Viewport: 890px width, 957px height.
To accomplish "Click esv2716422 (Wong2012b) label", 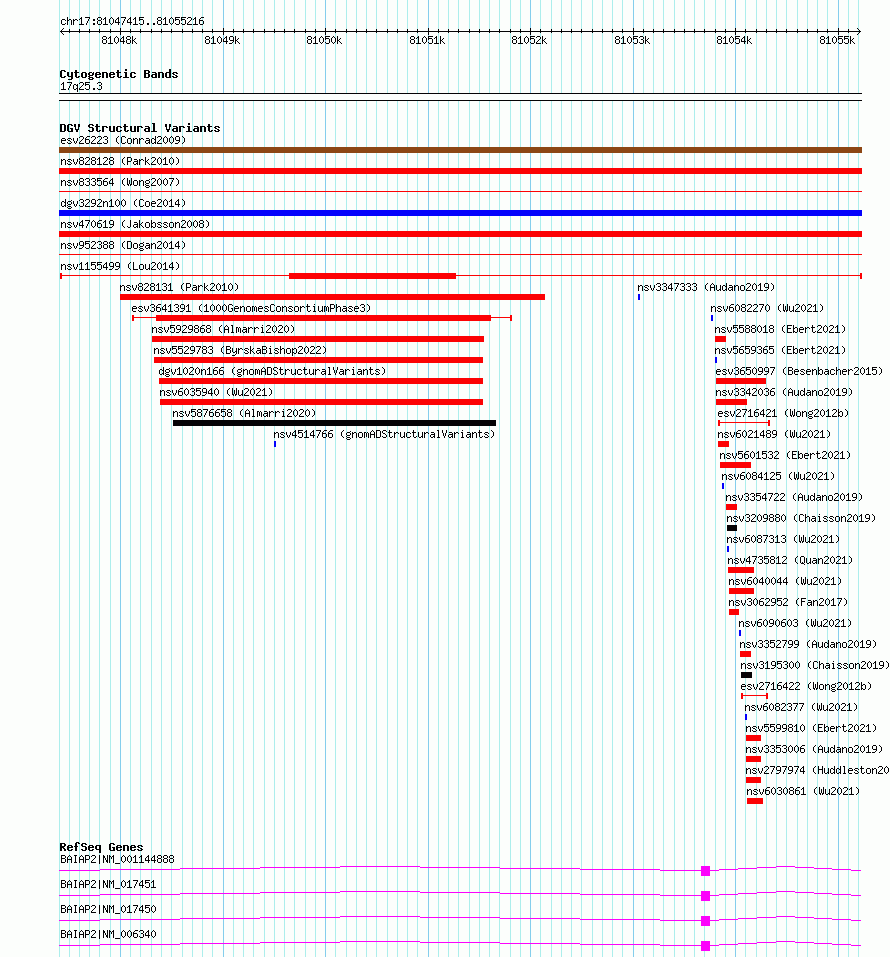I will (x=806, y=687).
